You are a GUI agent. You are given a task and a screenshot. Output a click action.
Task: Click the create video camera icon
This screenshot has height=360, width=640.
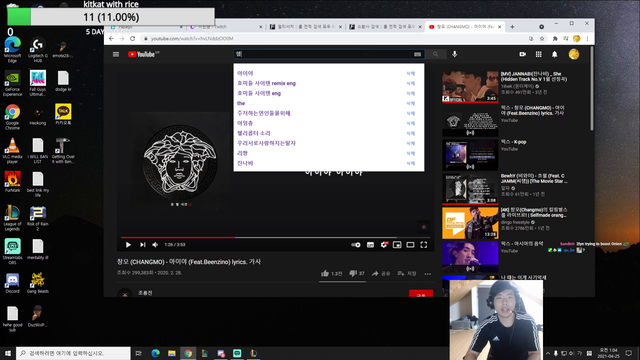[x=522, y=54]
